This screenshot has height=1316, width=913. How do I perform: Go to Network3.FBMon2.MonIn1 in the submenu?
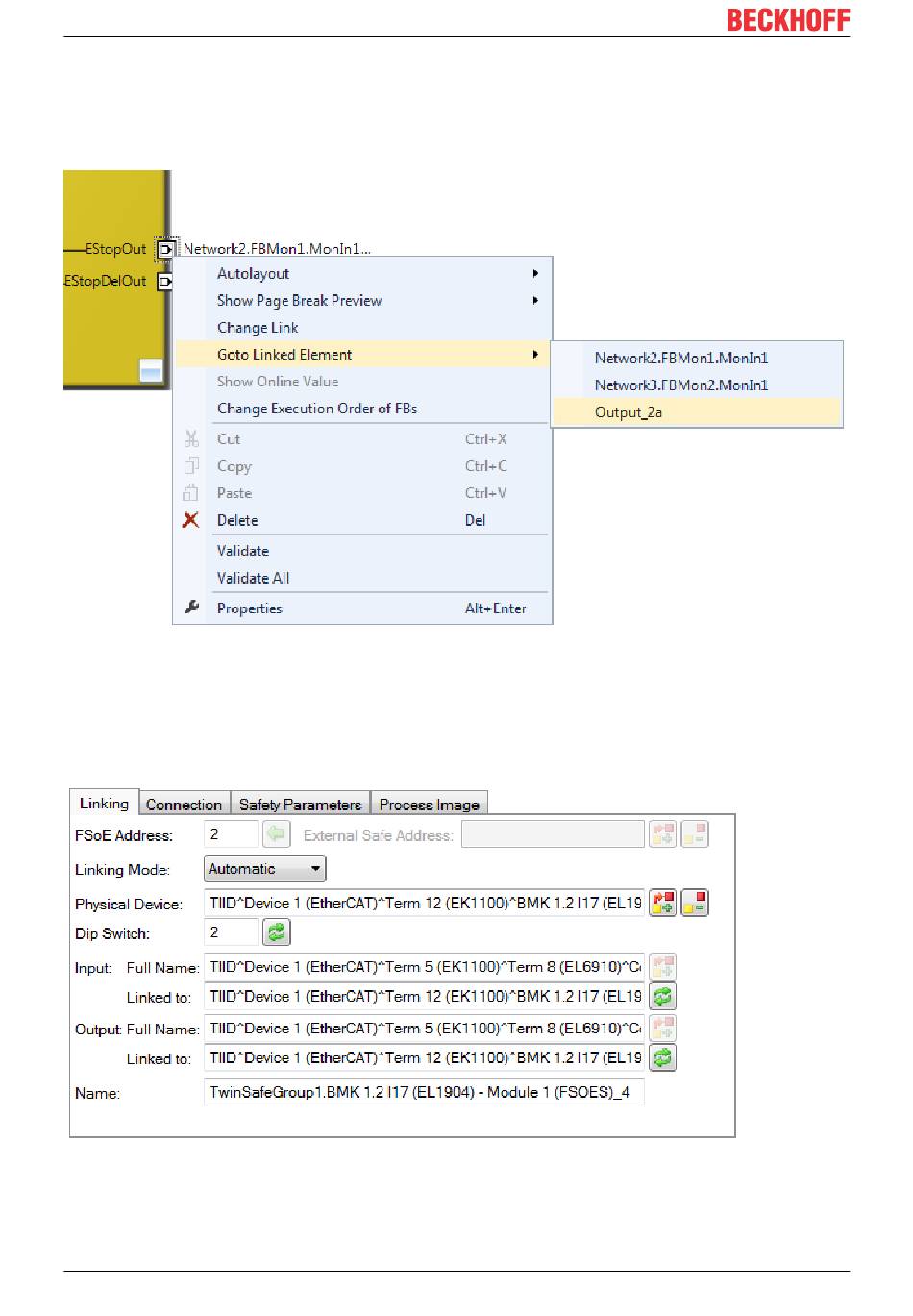[697, 385]
